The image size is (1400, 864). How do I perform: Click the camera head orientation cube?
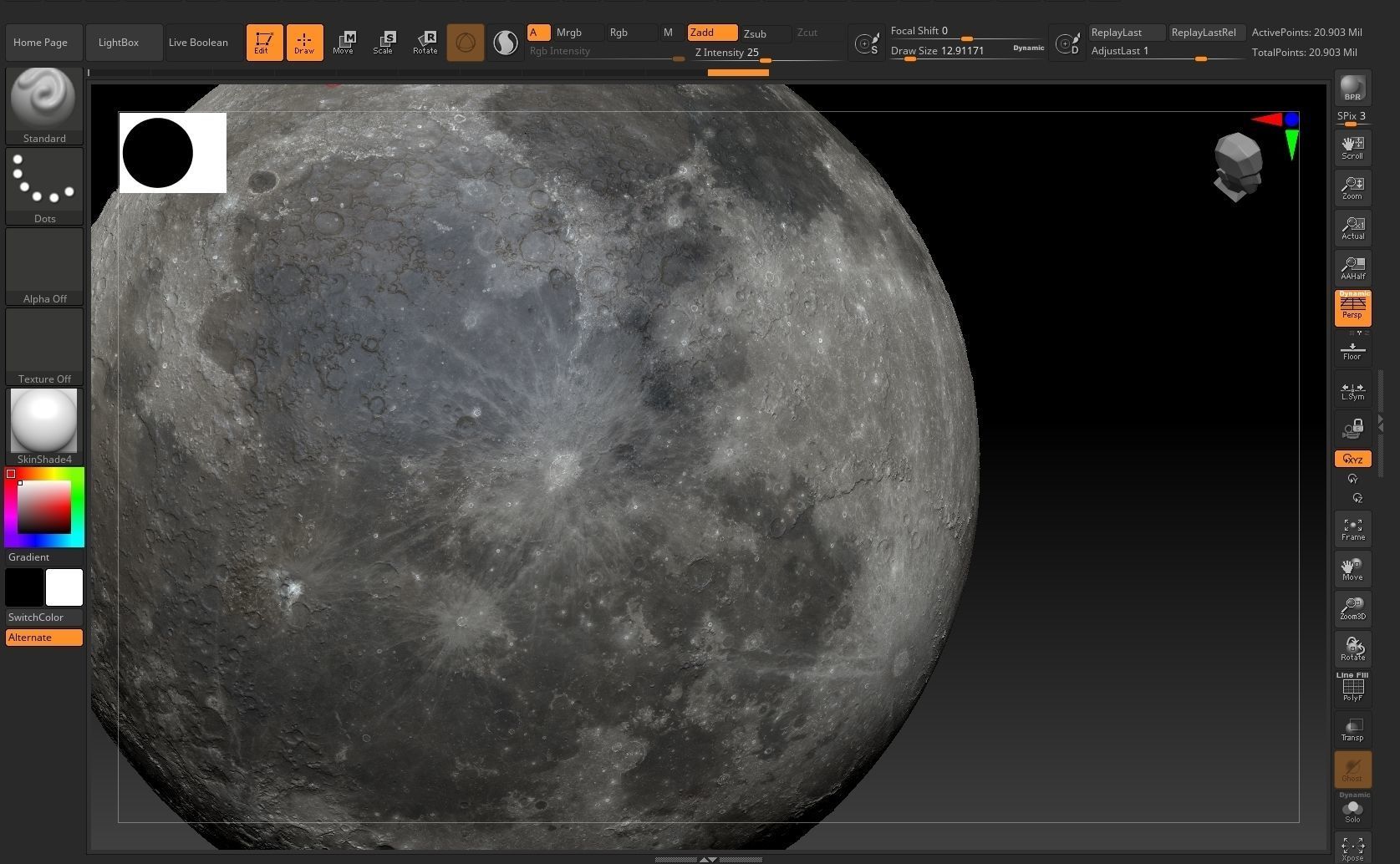1238,167
